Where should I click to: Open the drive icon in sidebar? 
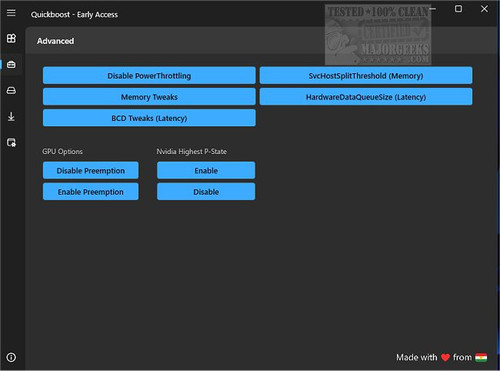pyautogui.click(x=11, y=90)
